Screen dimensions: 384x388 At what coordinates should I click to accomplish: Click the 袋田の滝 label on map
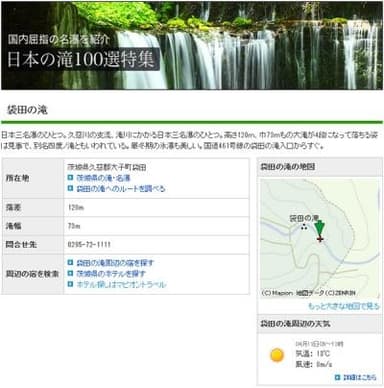(304, 218)
